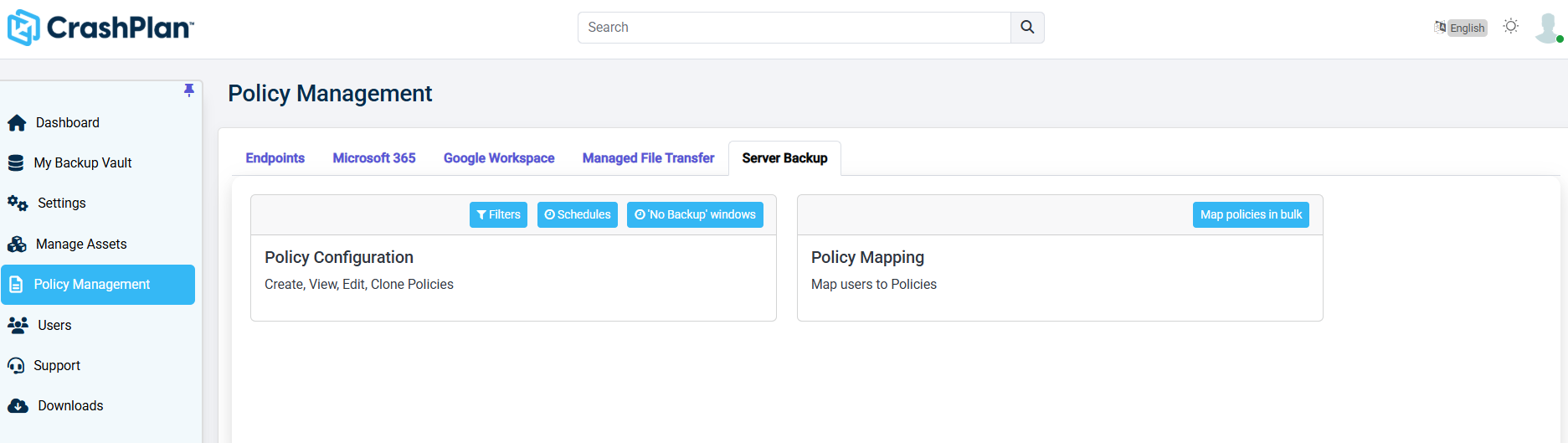The height and width of the screenshot is (443, 1568).
Task: Select Policy Management in the sidebar
Action: (x=98, y=285)
